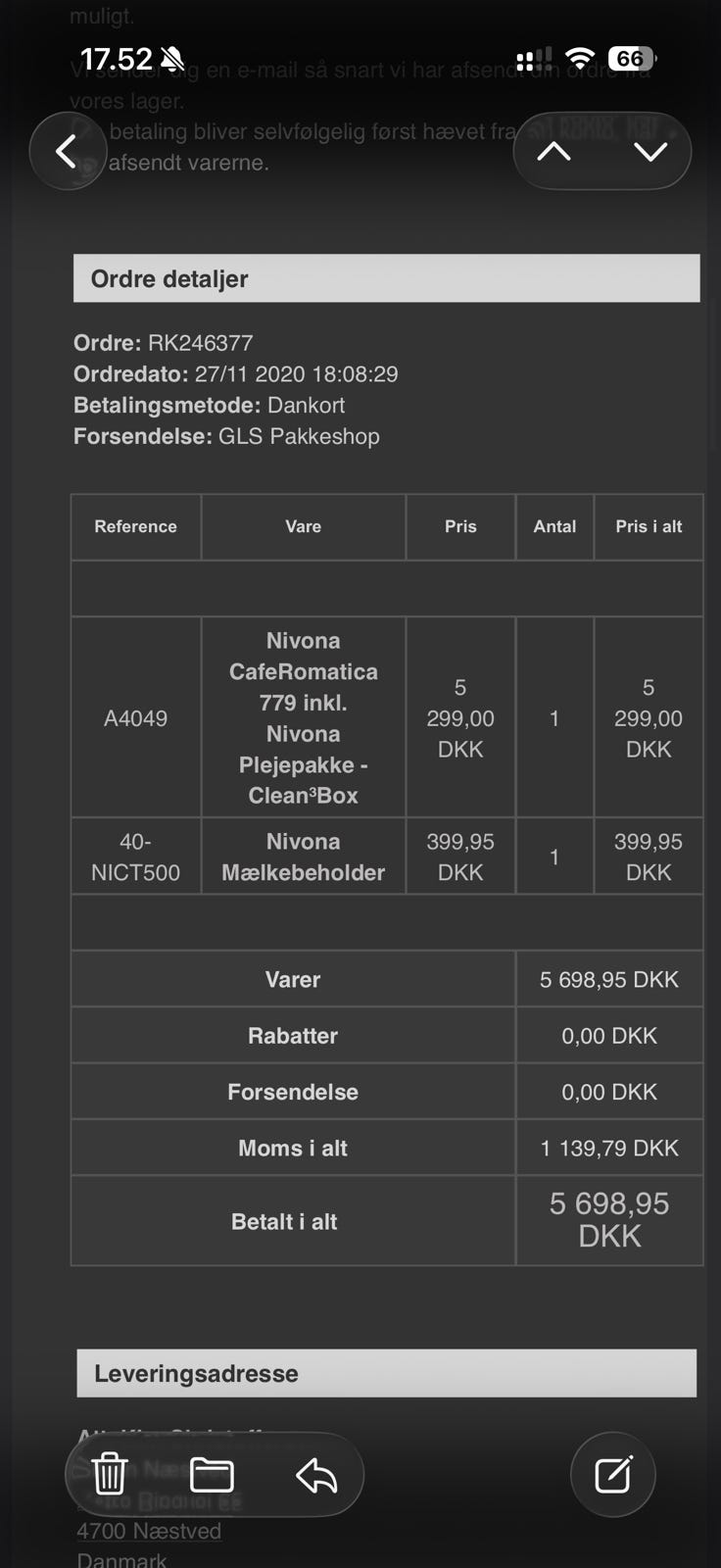The height and width of the screenshot is (1568, 721).
Task: Tap the silent mode bell icon
Action: coord(172,60)
